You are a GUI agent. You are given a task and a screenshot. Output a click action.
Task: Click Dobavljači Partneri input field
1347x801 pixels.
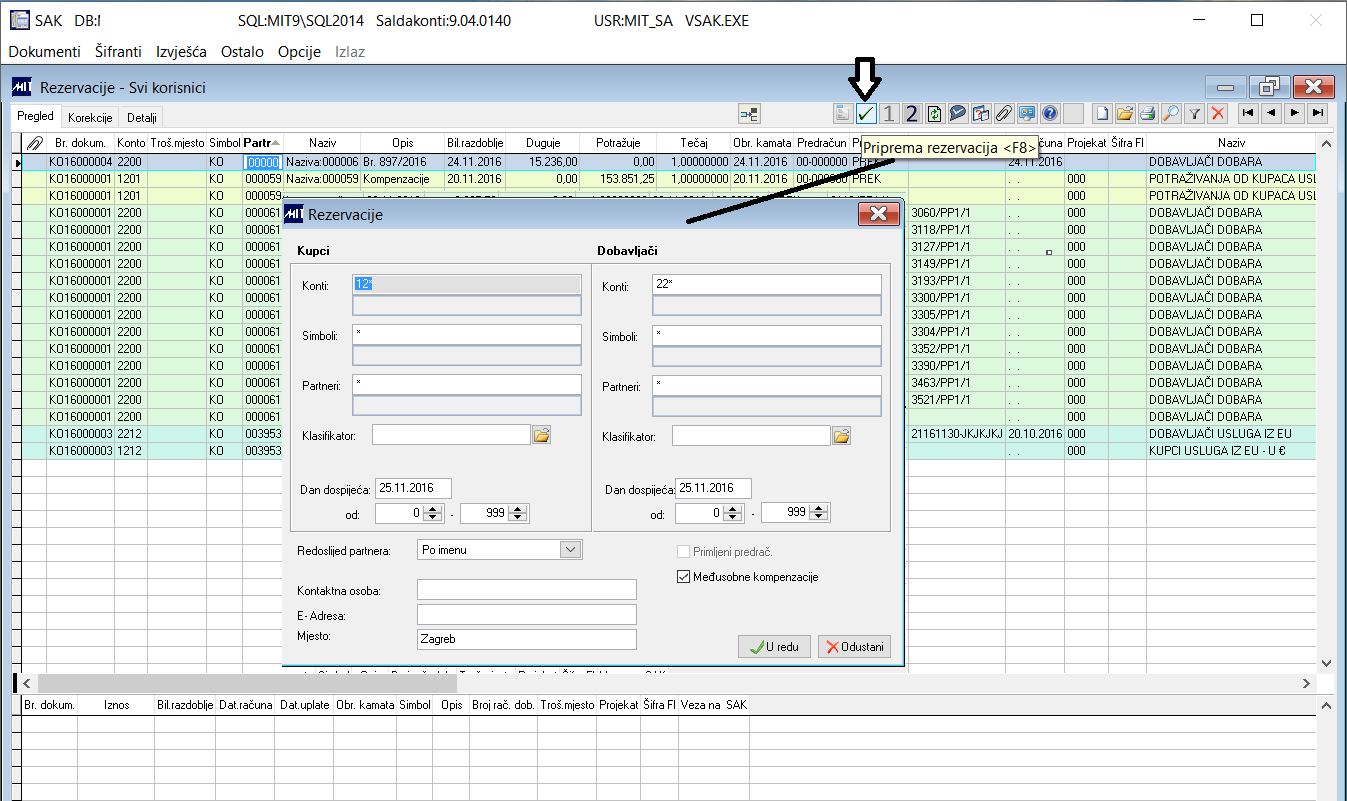pos(767,385)
